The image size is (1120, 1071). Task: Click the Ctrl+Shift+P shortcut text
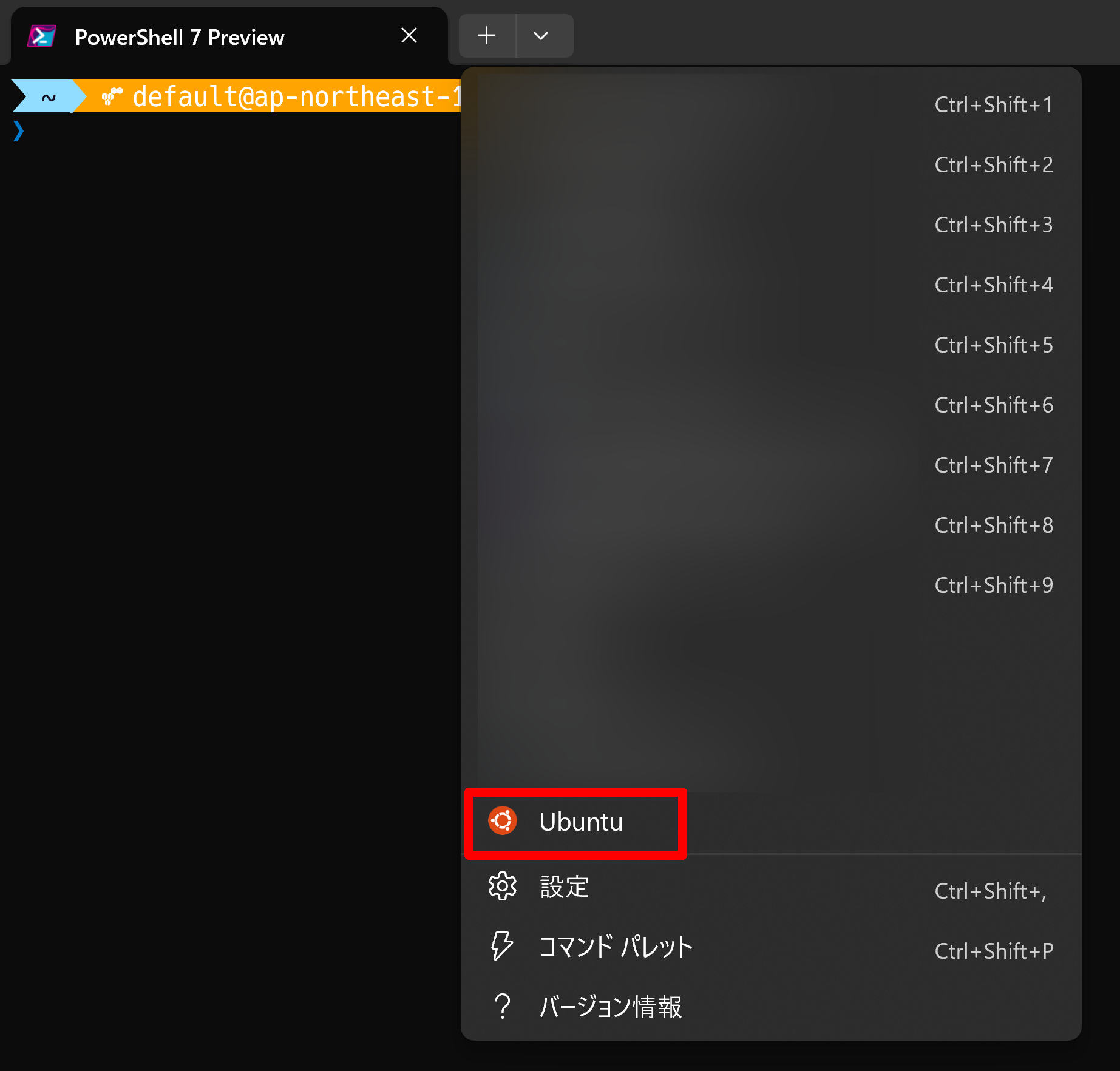pos(994,951)
